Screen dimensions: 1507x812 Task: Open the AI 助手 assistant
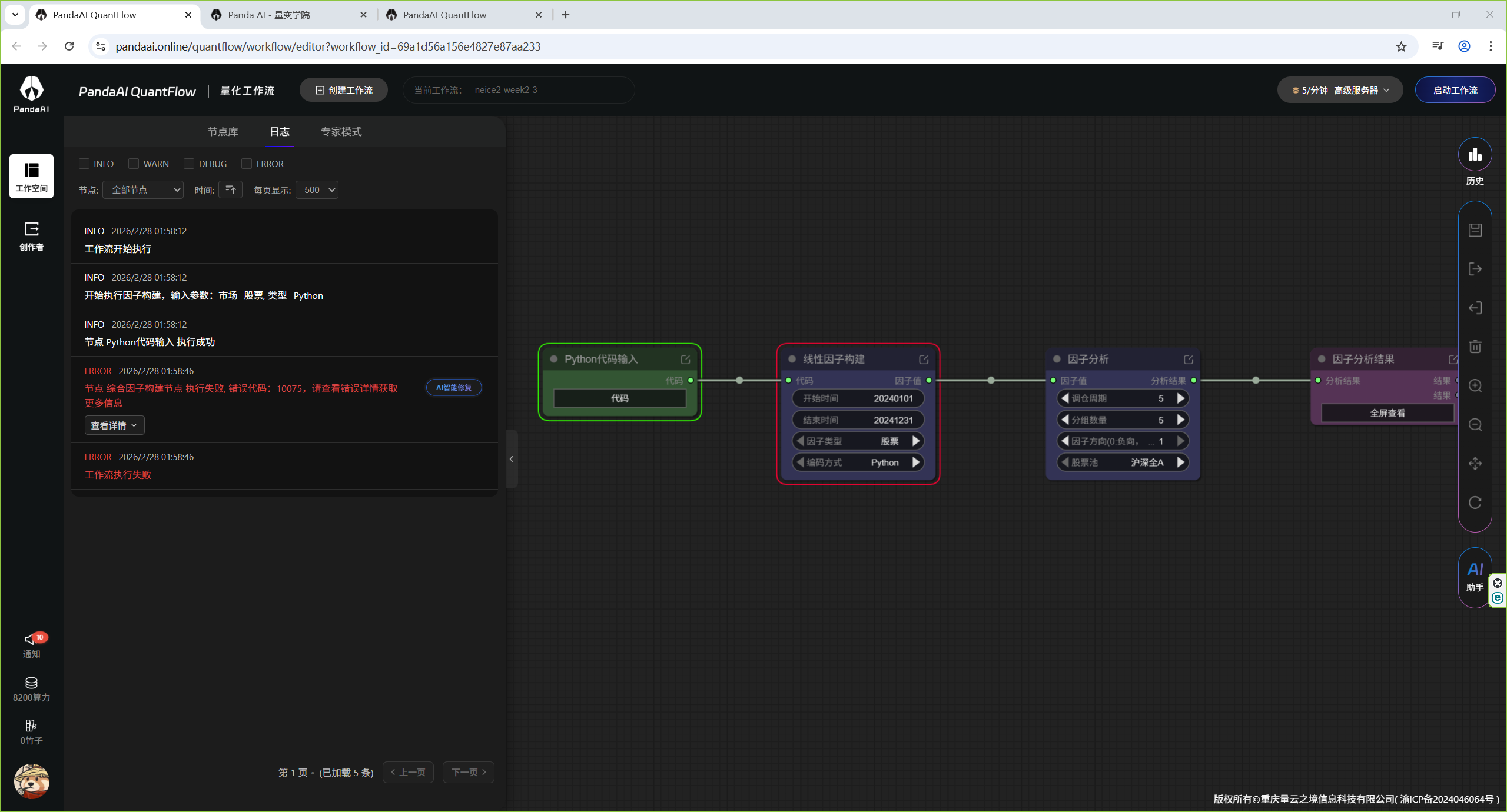(1475, 577)
